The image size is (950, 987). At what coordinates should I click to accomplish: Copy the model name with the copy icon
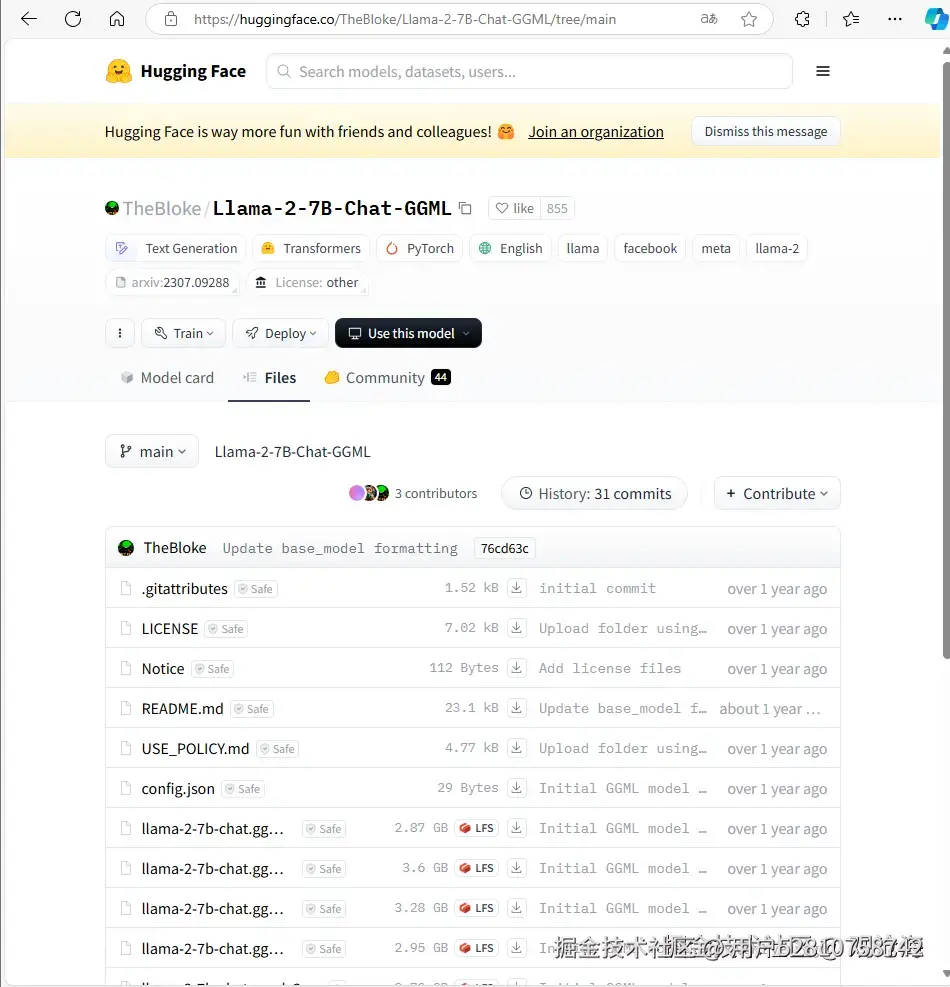[465, 208]
